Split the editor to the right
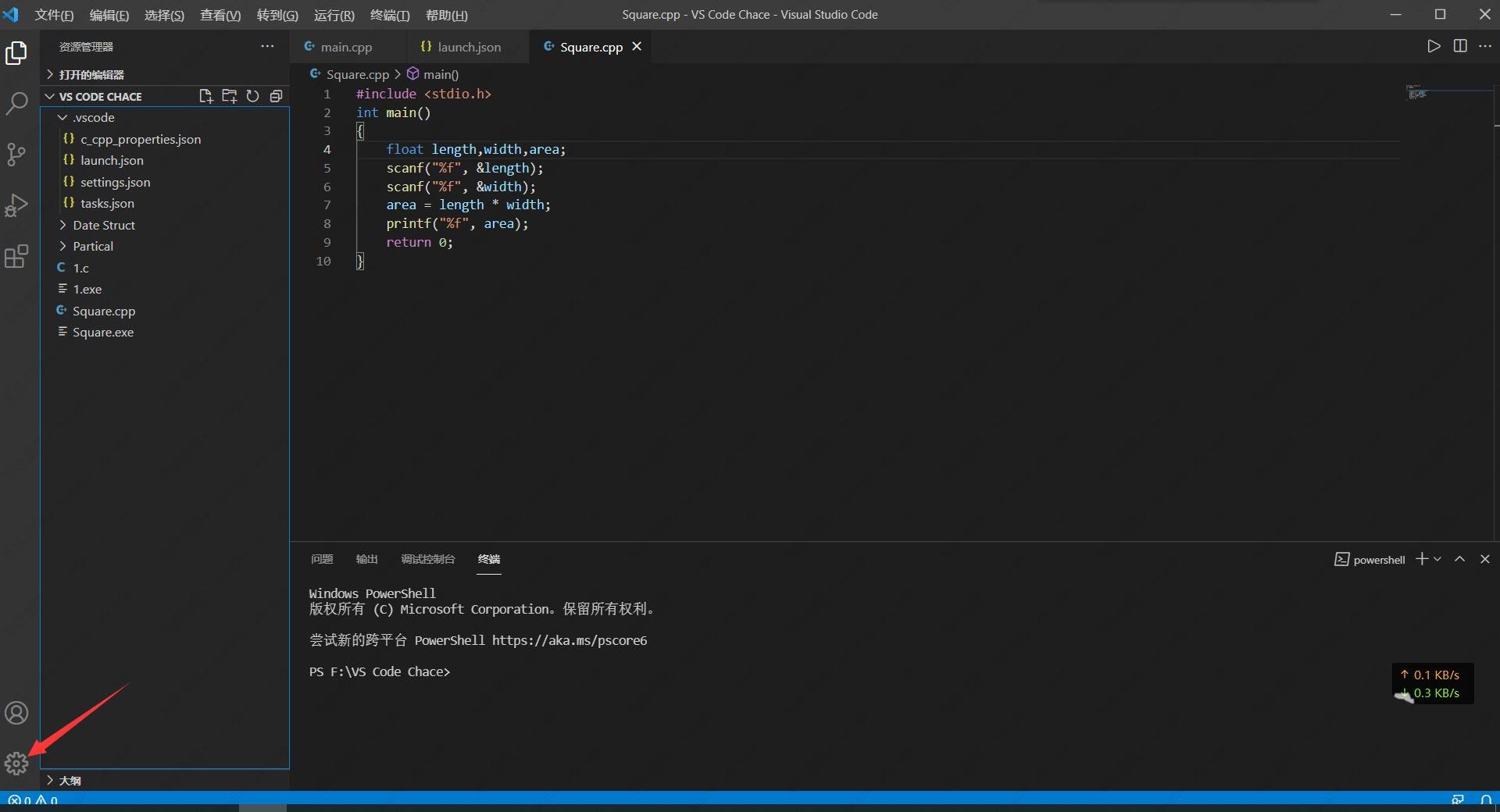 pyautogui.click(x=1459, y=46)
